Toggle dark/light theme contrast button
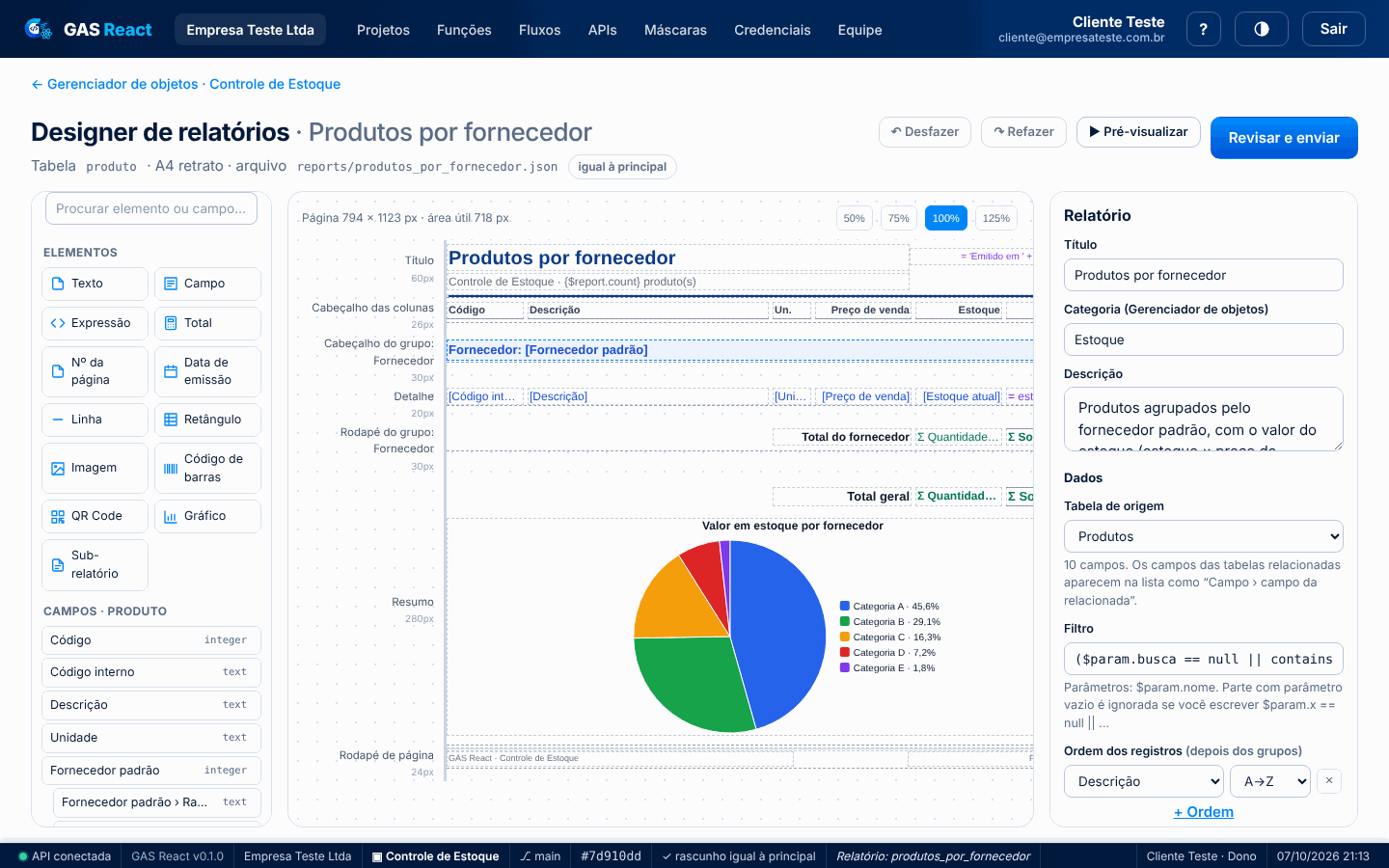The width and height of the screenshot is (1389, 868). tap(1261, 29)
